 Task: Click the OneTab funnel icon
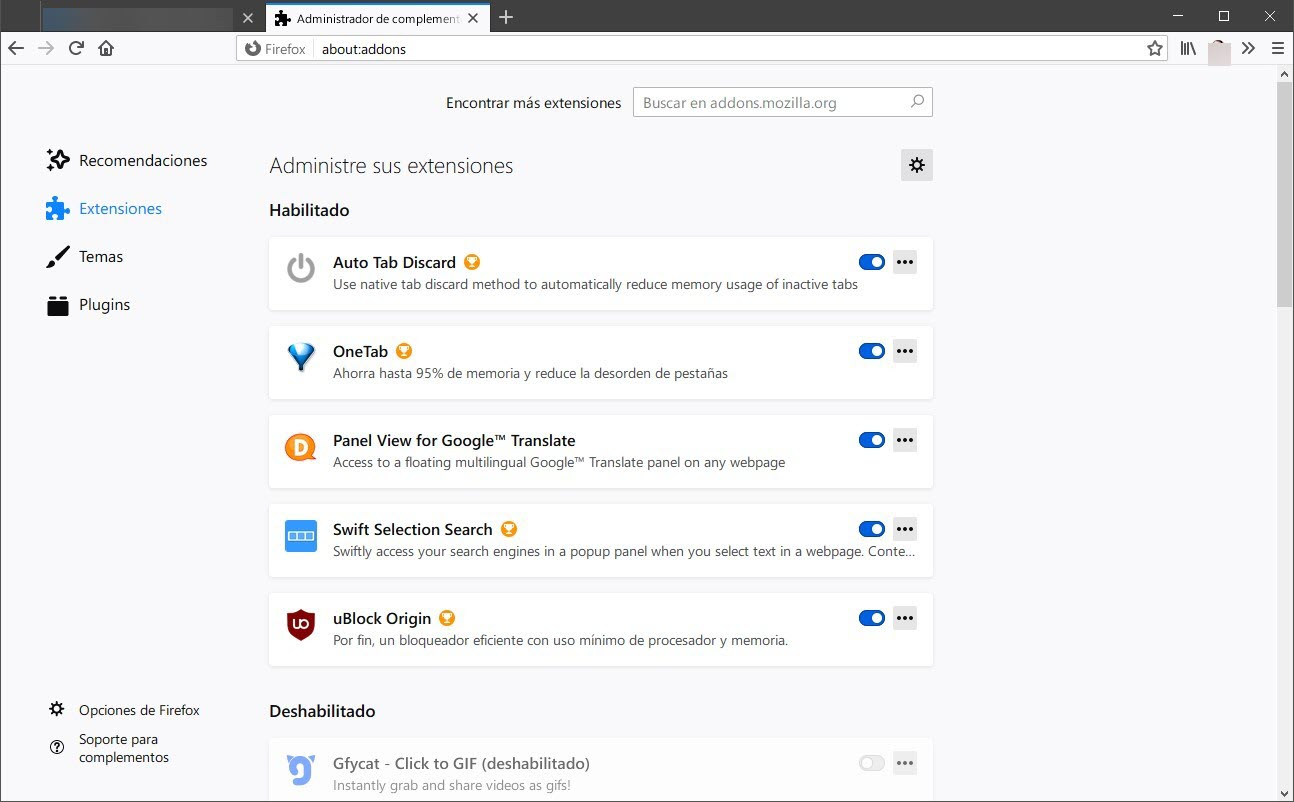click(301, 358)
